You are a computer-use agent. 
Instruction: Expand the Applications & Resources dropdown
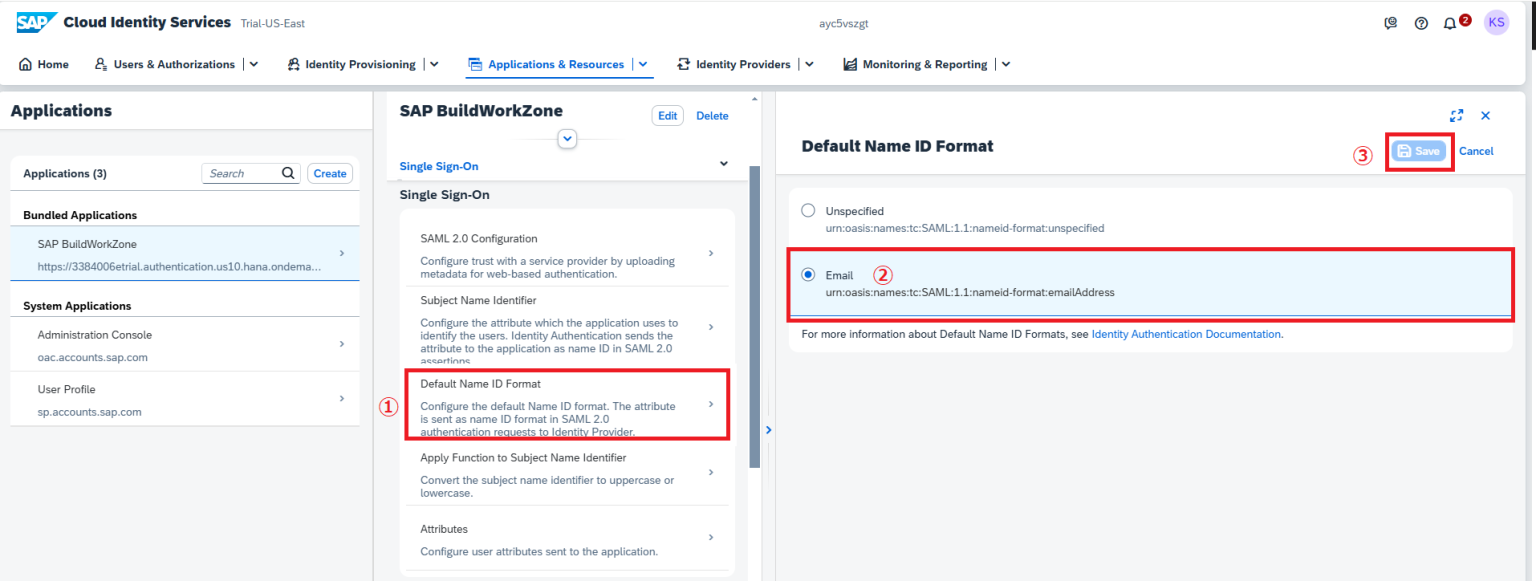tap(641, 63)
